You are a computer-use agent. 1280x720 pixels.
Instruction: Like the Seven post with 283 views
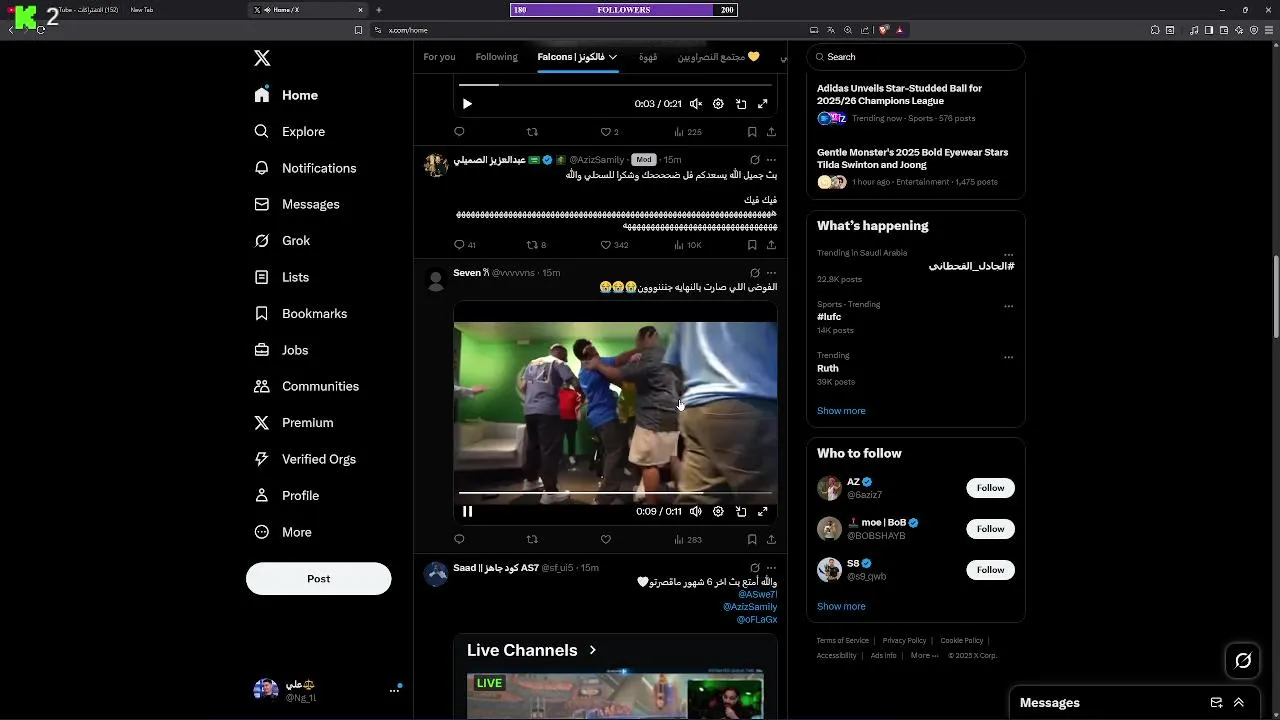605,540
